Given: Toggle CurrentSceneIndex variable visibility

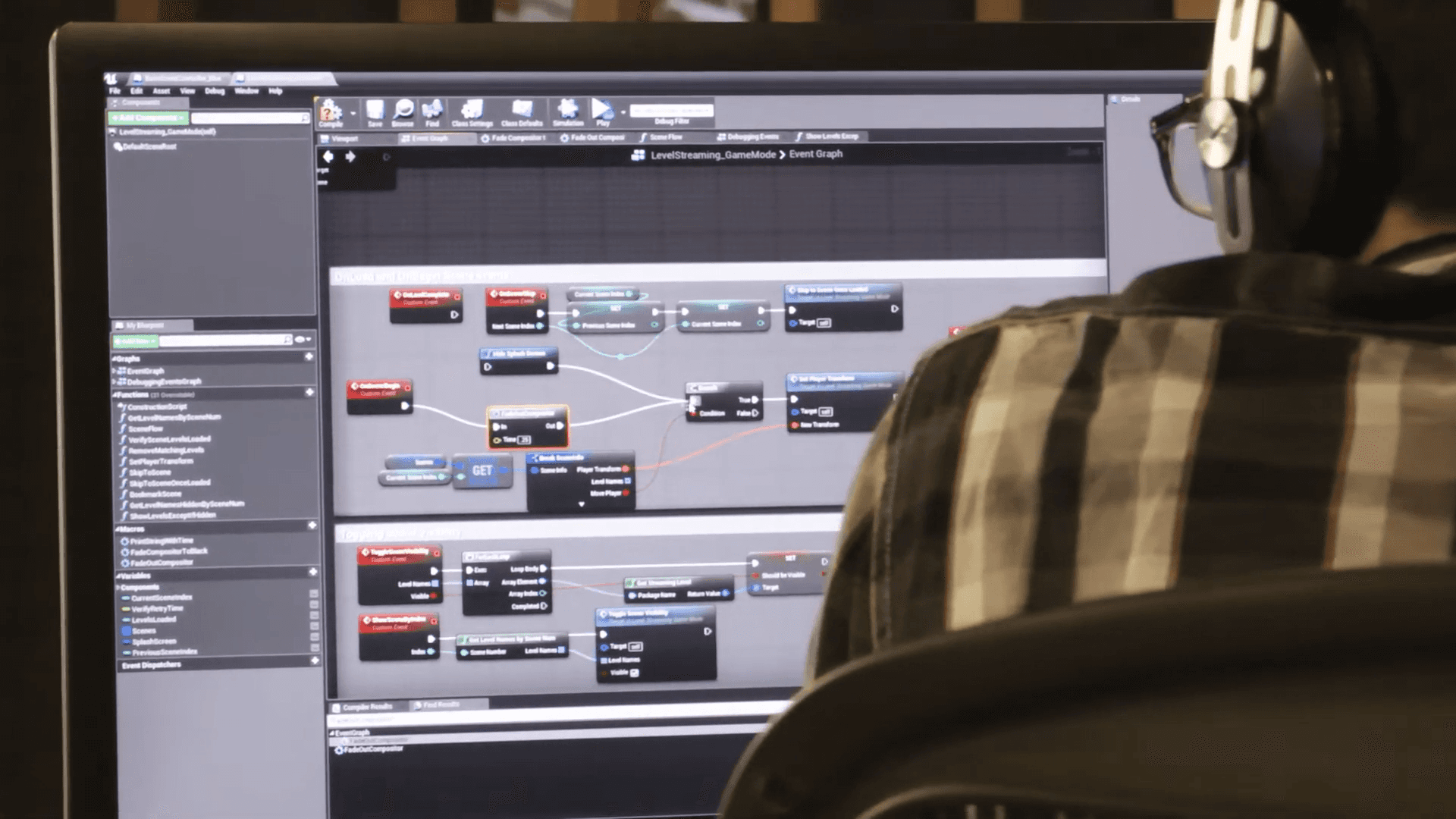Looking at the screenshot, I should pyautogui.click(x=314, y=594).
